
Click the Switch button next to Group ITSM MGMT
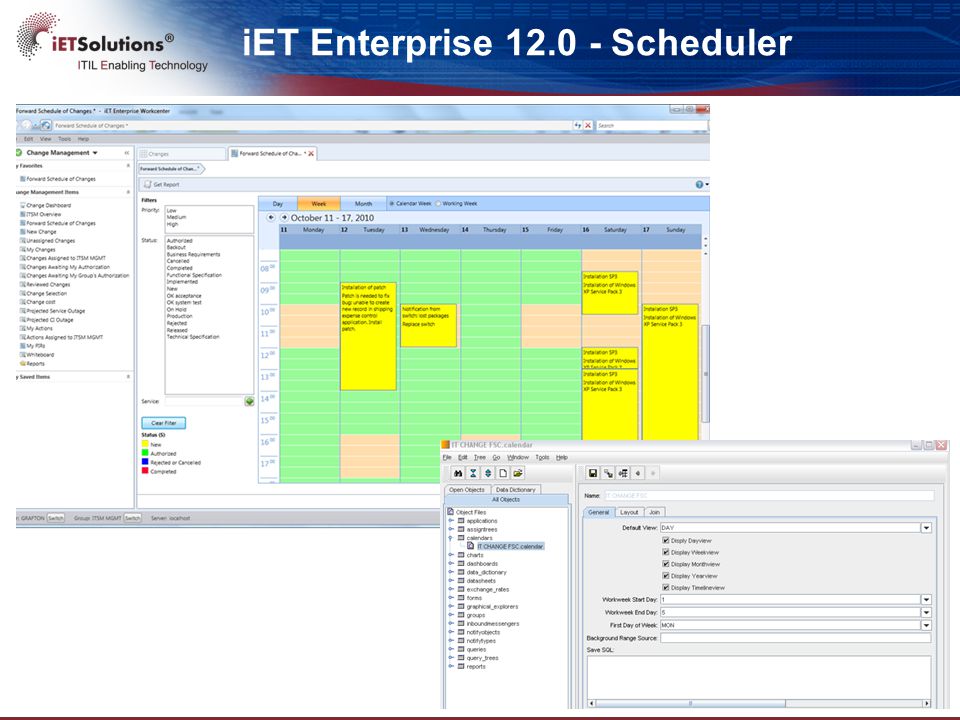coord(132,518)
